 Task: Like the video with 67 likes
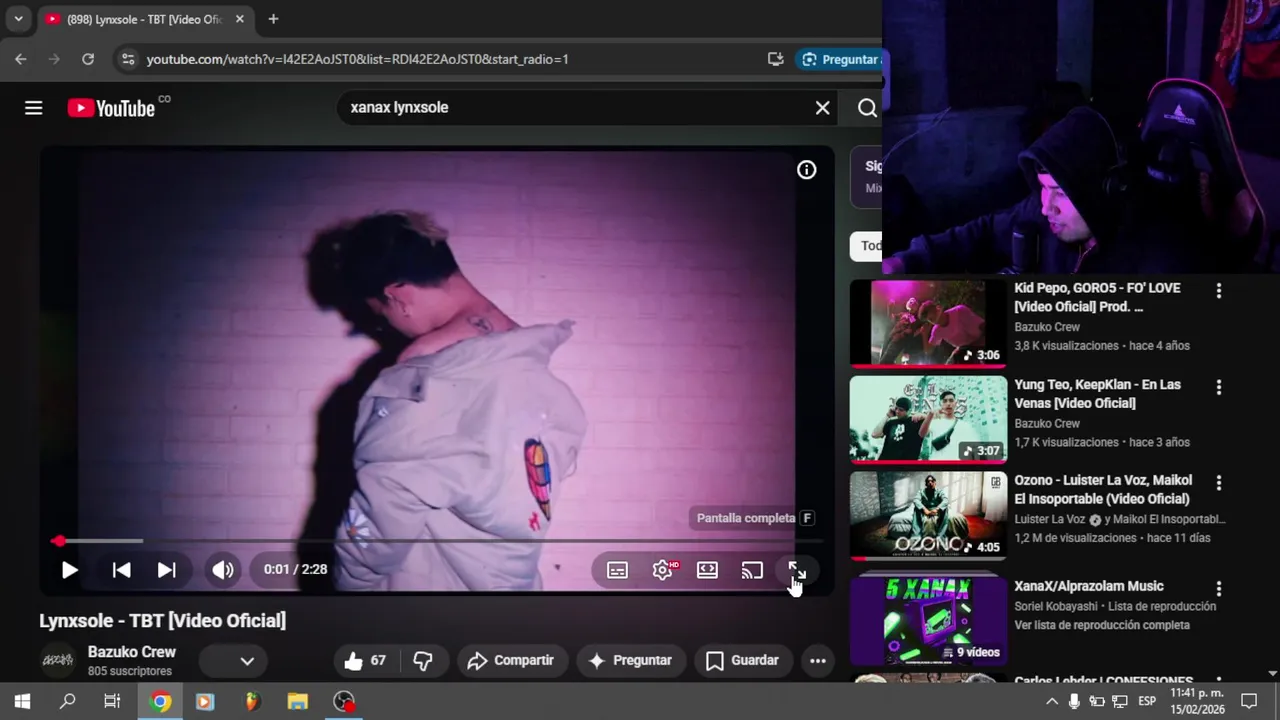tap(366, 660)
